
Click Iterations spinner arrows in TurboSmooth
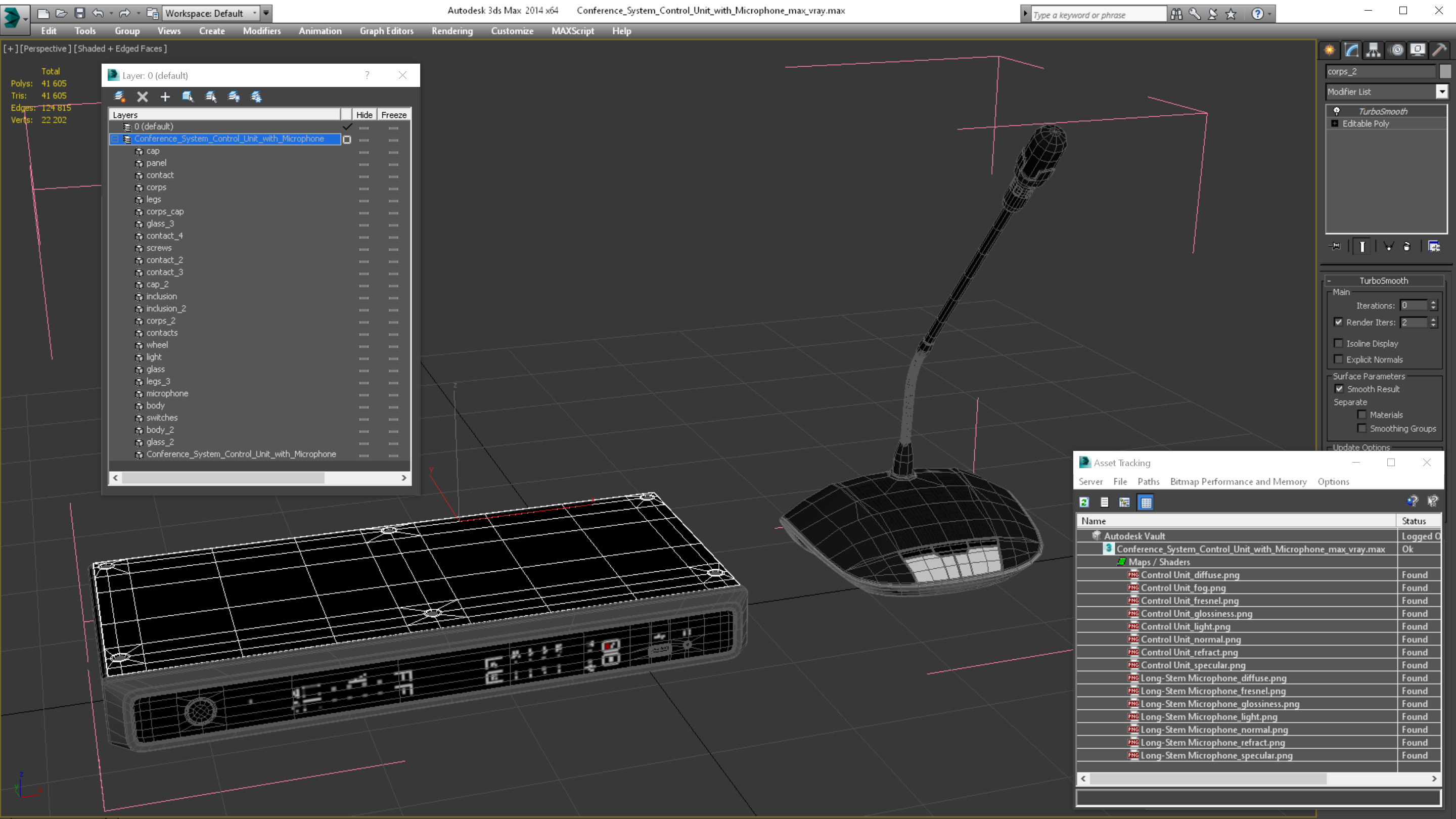[x=1433, y=305]
